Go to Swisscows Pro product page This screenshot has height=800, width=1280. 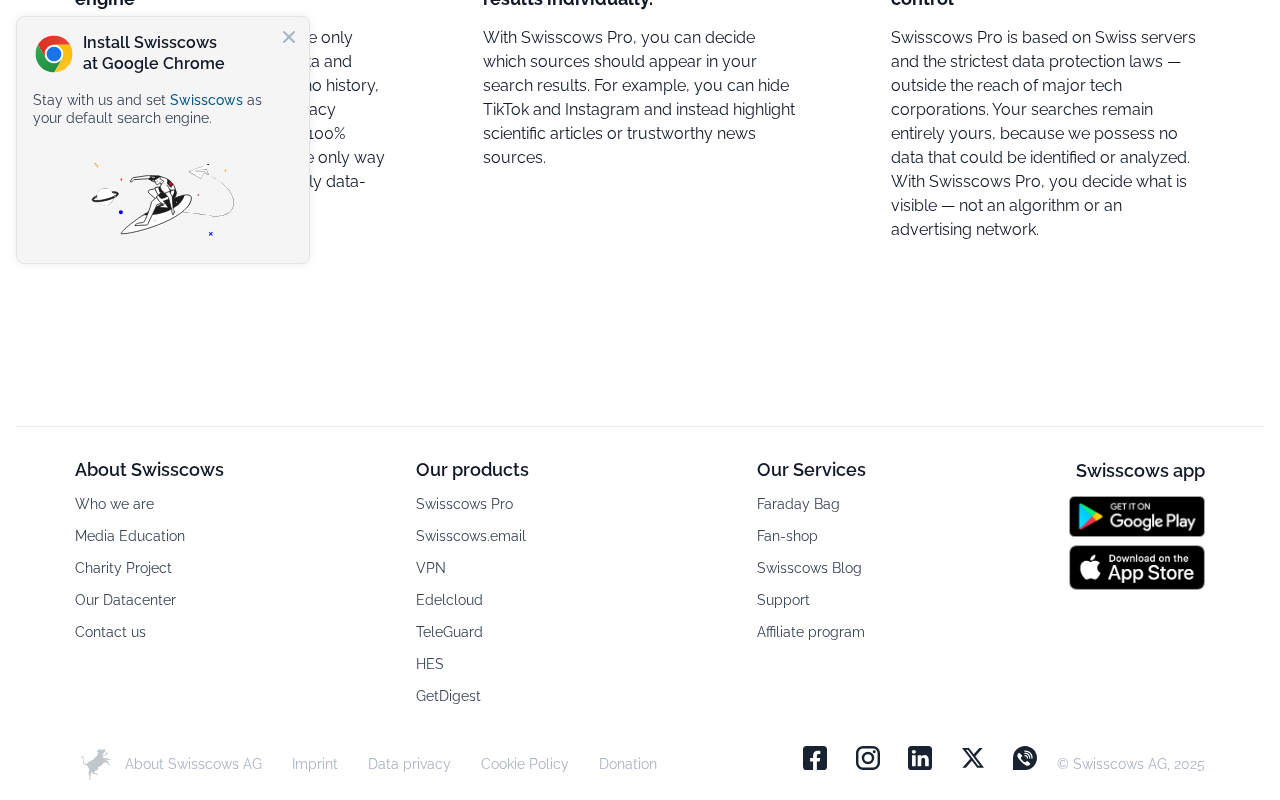[x=464, y=504]
